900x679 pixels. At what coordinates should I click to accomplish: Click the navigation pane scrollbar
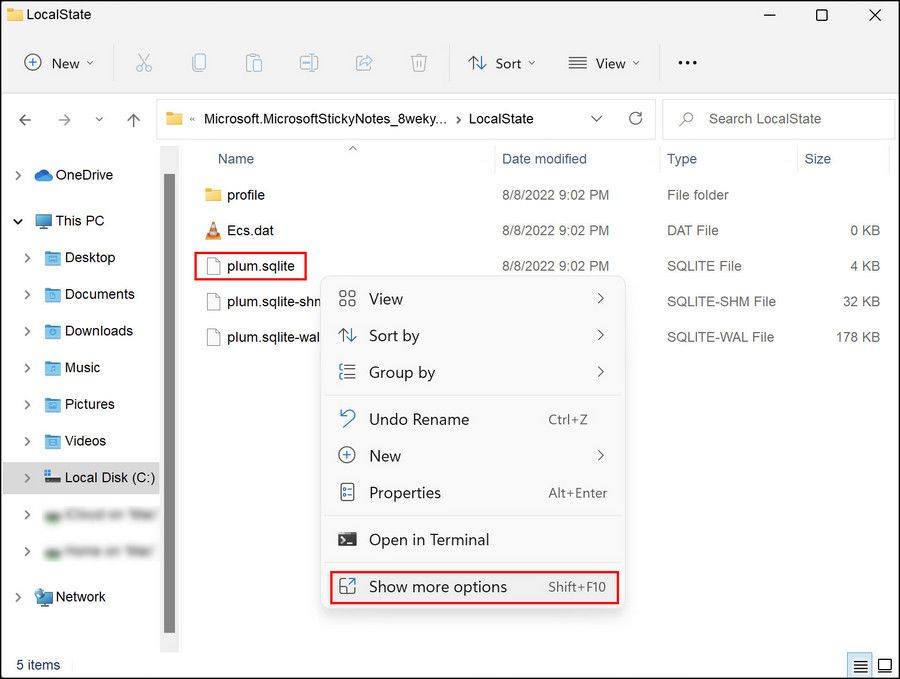coord(169,403)
